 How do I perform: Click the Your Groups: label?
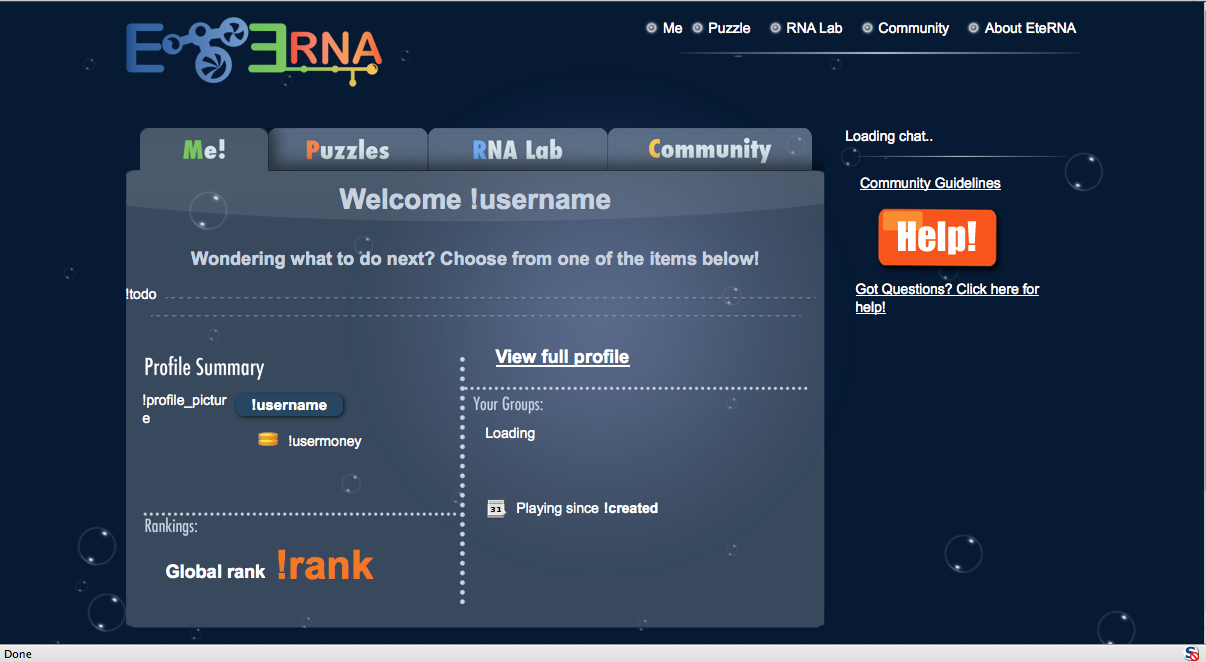click(508, 405)
